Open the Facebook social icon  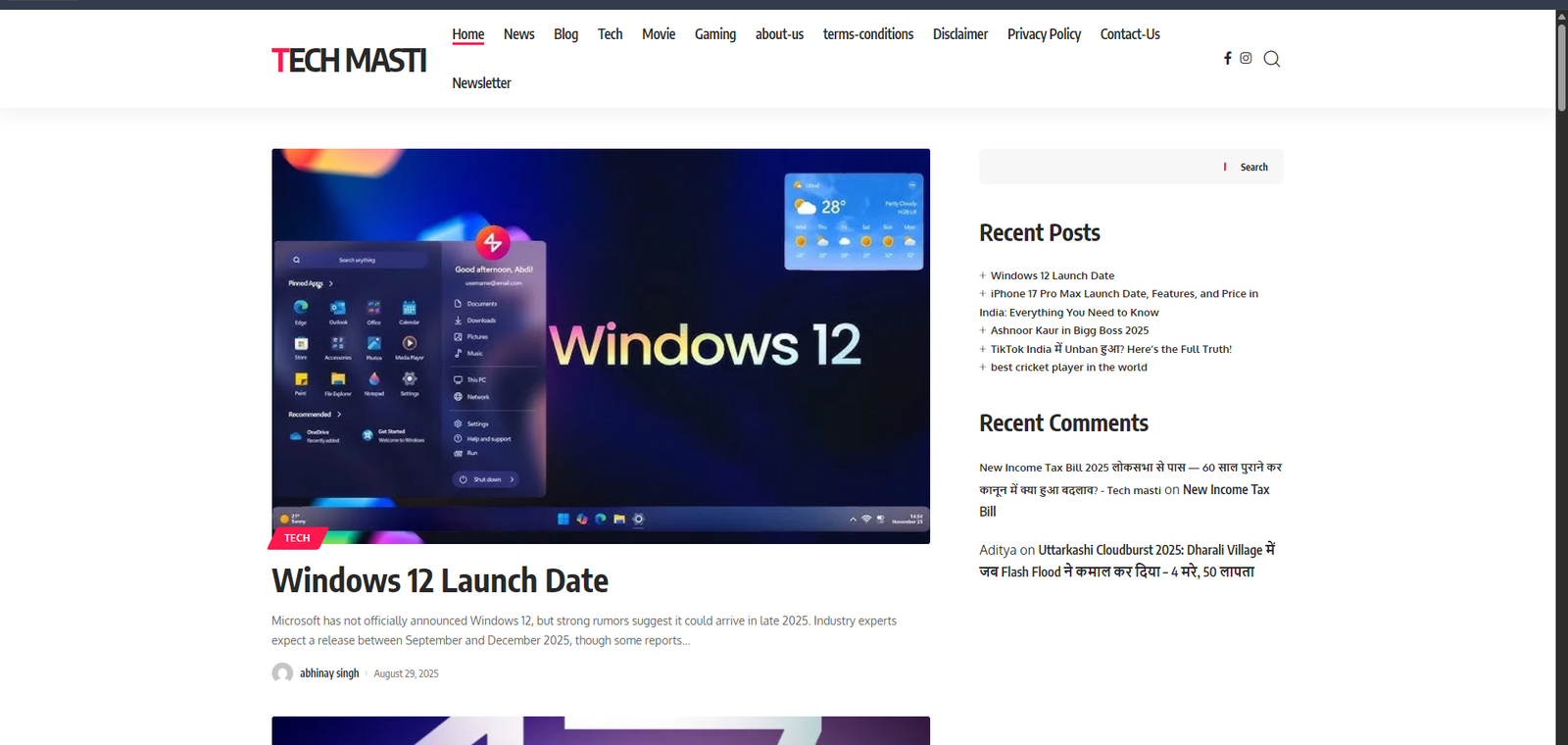pos(1227,59)
